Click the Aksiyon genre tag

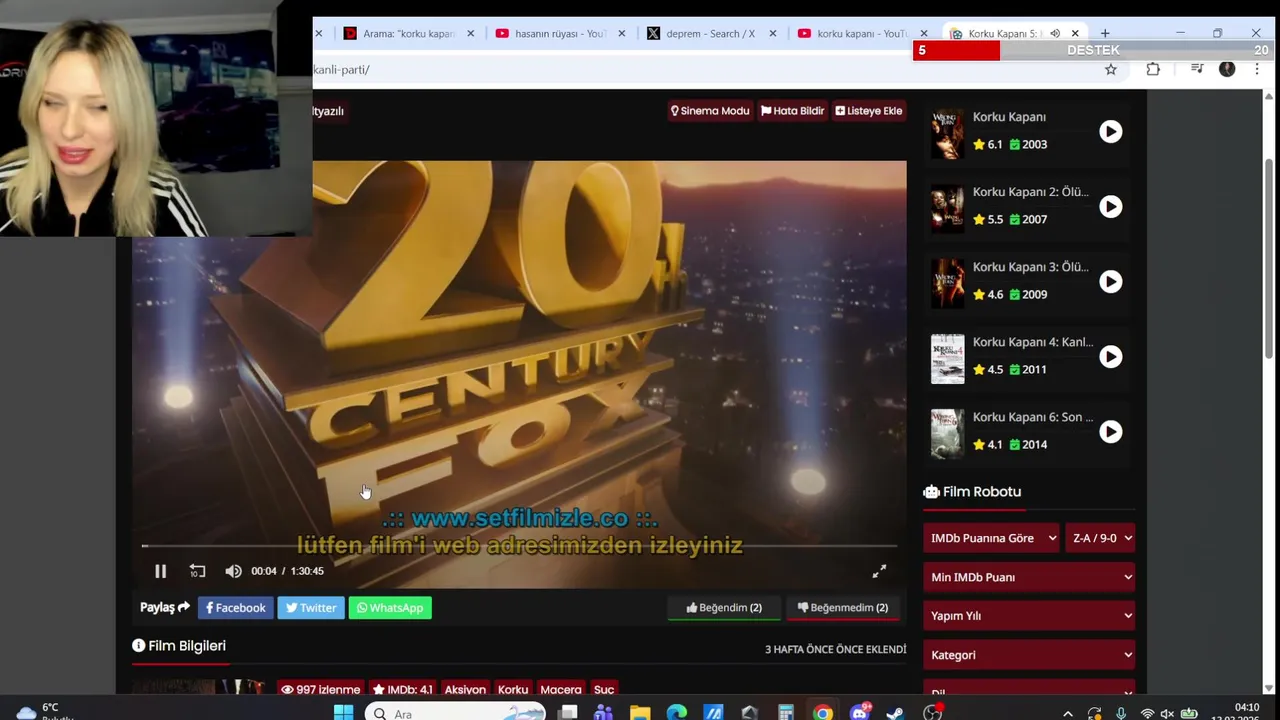465,689
